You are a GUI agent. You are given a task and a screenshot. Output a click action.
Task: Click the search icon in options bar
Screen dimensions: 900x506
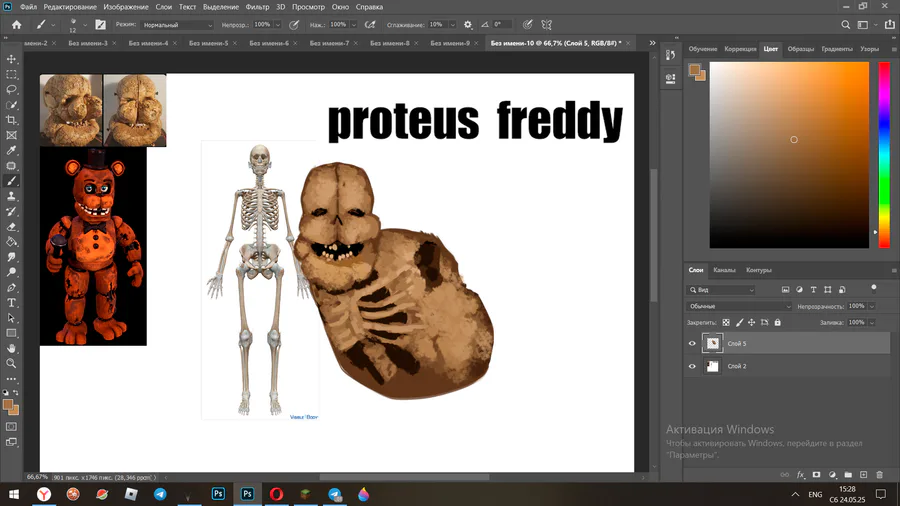point(845,25)
